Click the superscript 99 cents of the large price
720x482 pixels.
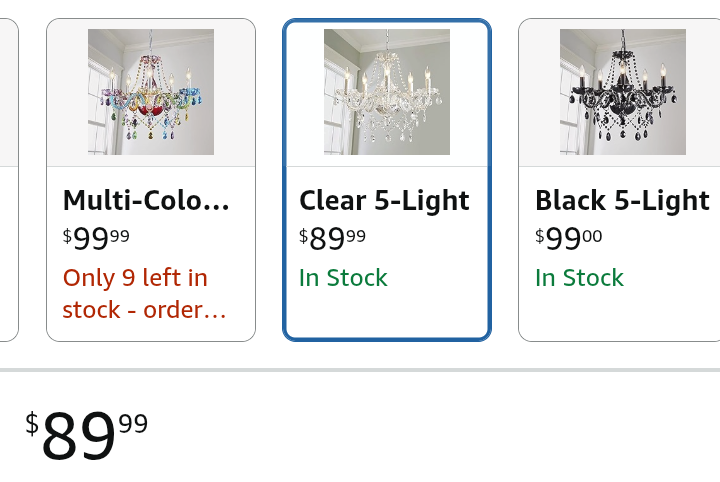tap(133, 424)
